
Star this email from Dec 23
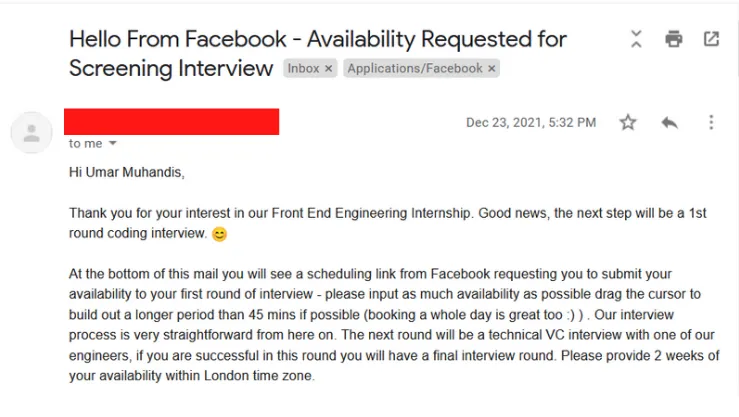(x=628, y=123)
